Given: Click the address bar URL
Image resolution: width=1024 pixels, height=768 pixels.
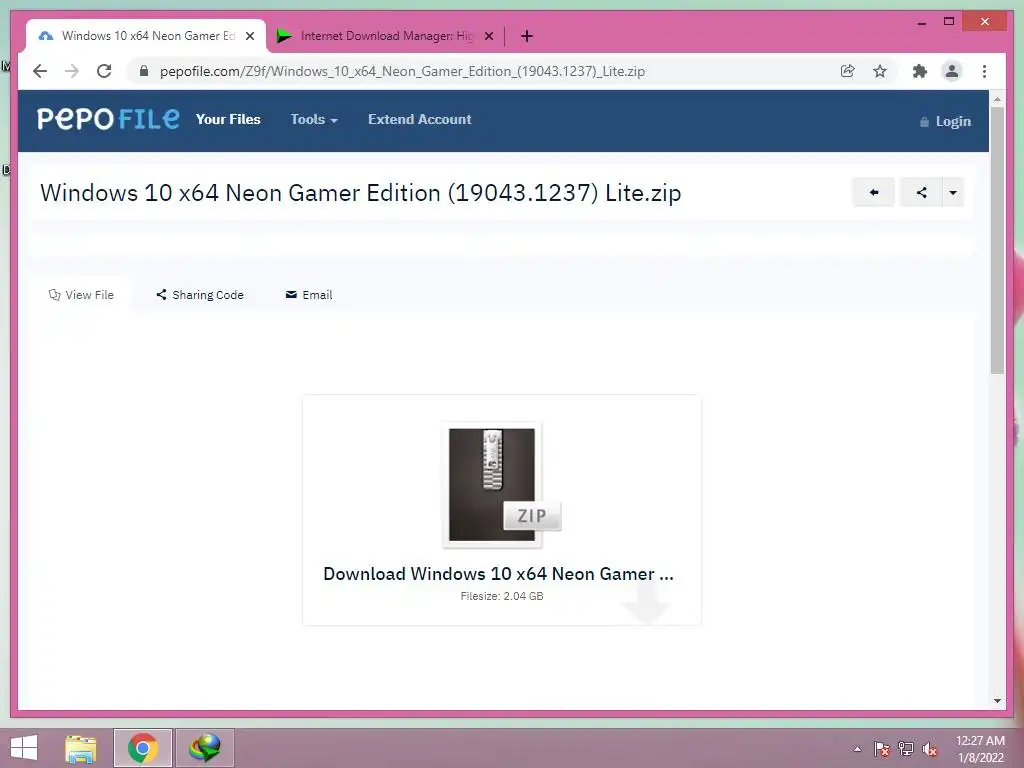Looking at the screenshot, I should click(x=402, y=71).
